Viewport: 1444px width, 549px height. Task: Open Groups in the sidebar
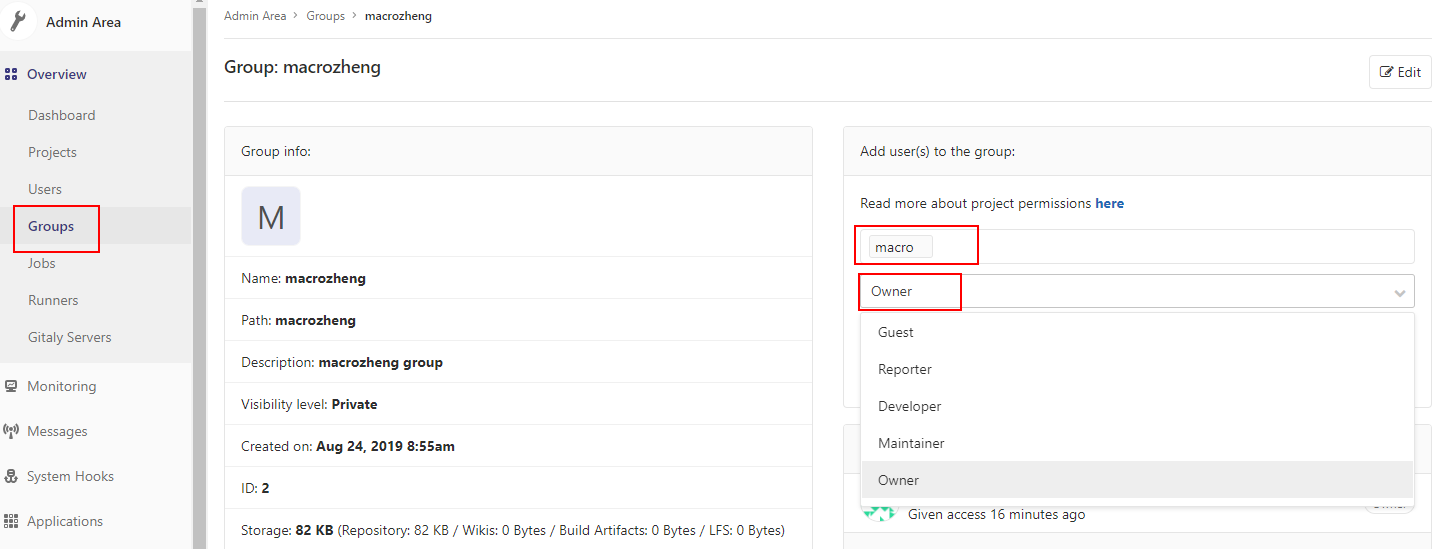coord(51,226)
